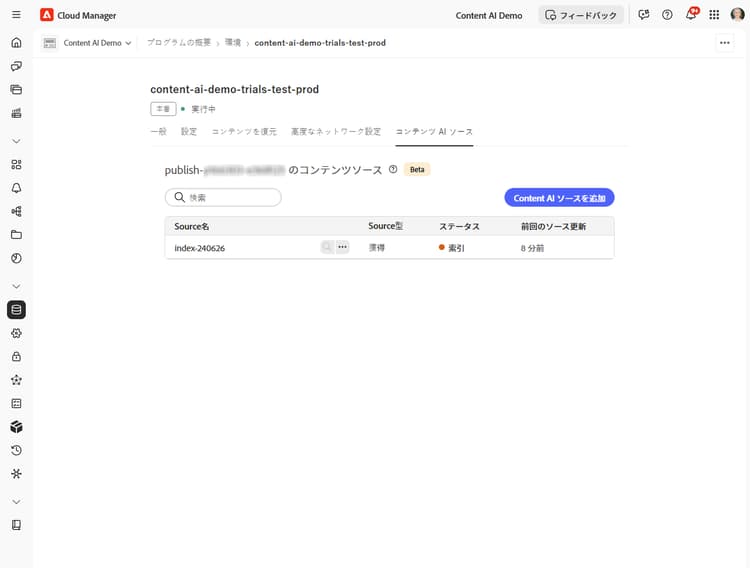Select the highlighted database sidebar icon
Screen dimensions: 750x568
[x=16, y=310]
